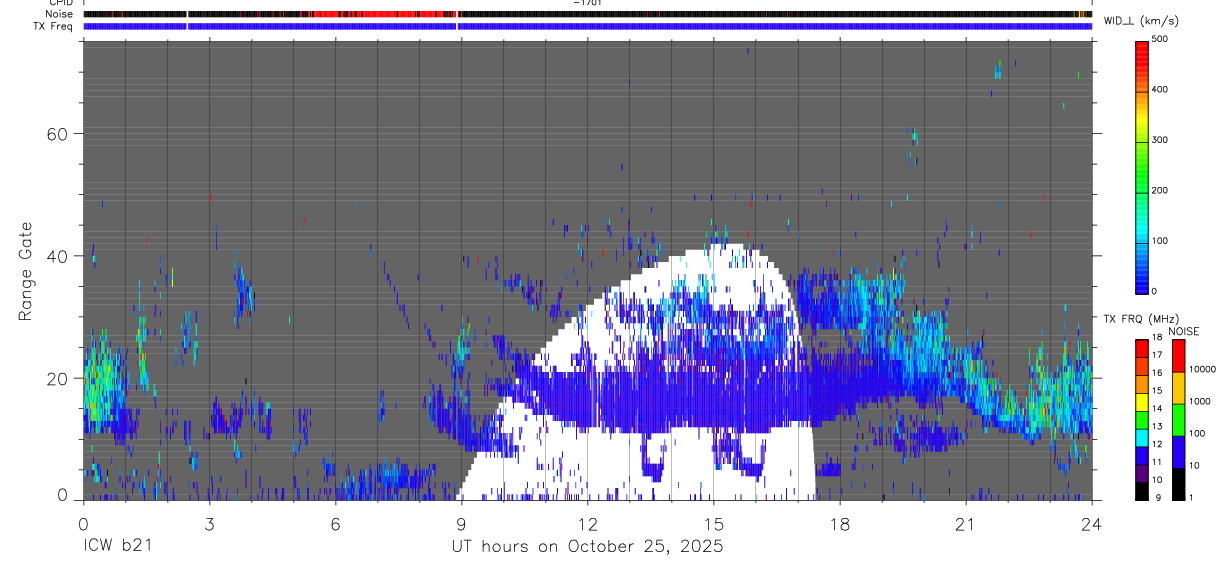Click the 15 tick on the UT hours axis
Image resolution: width=1228 pixels, height=567 pixels.
(714, 524)
